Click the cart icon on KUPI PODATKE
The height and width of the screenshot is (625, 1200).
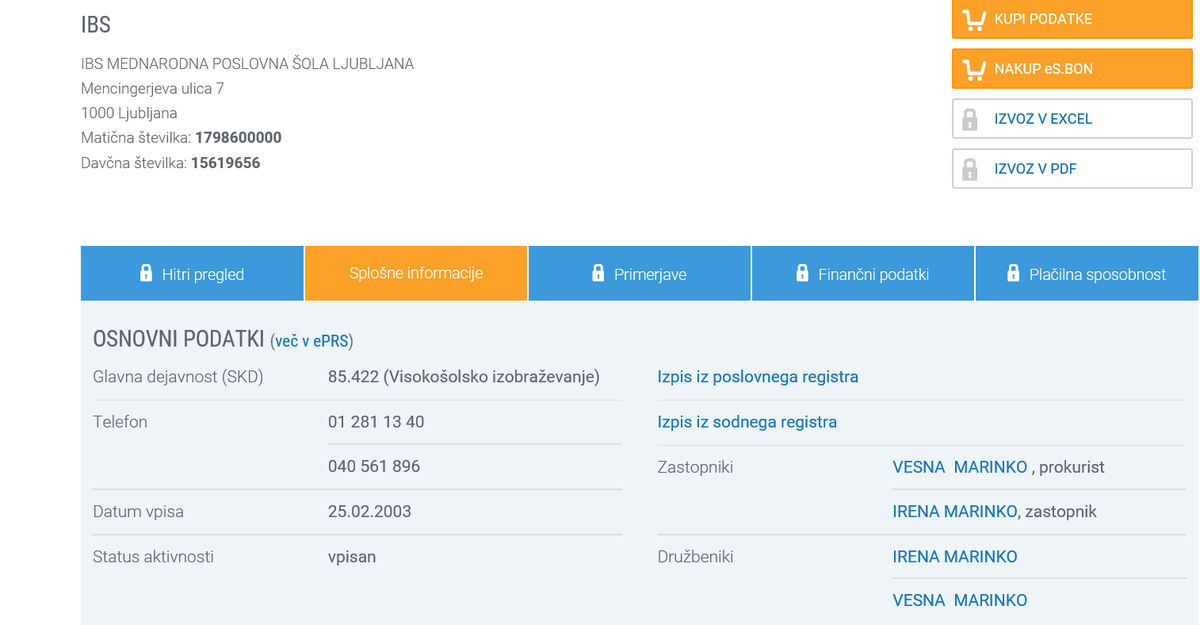973,19
